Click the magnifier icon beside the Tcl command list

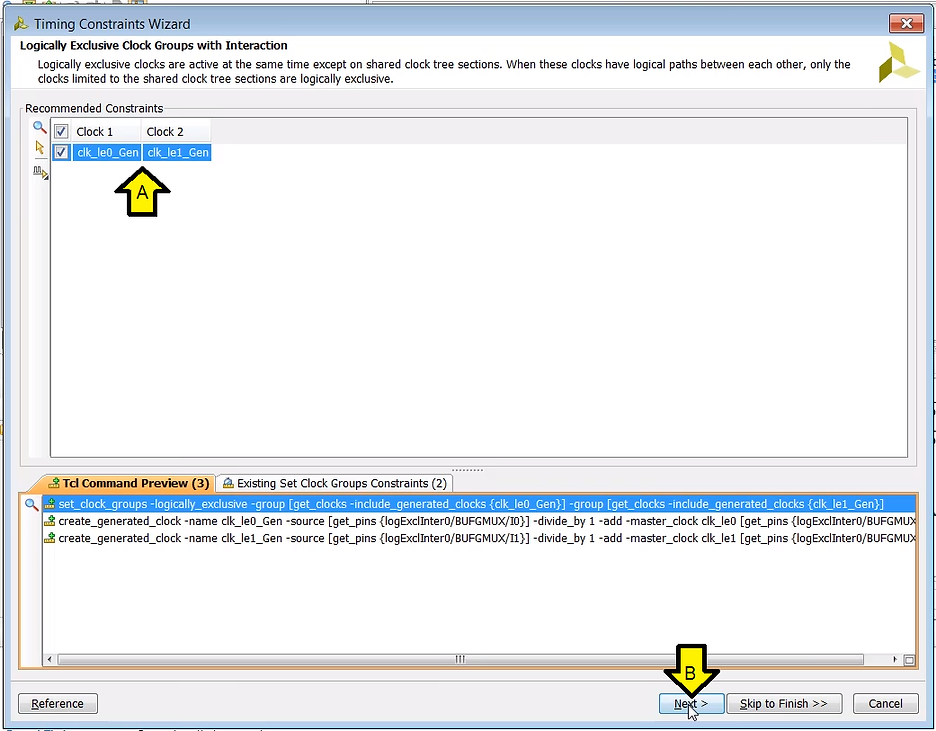tap(31, 505)
